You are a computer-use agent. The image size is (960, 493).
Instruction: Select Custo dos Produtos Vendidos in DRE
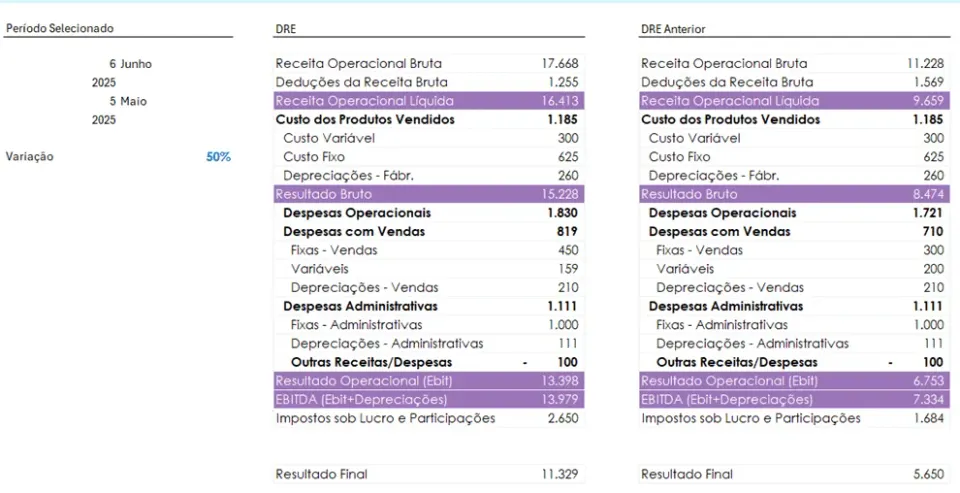(365, 119)
